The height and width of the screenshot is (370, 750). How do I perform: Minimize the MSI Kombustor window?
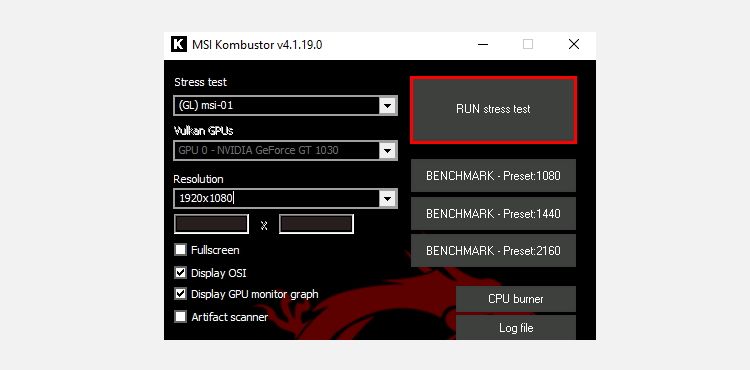pos(483,44)
